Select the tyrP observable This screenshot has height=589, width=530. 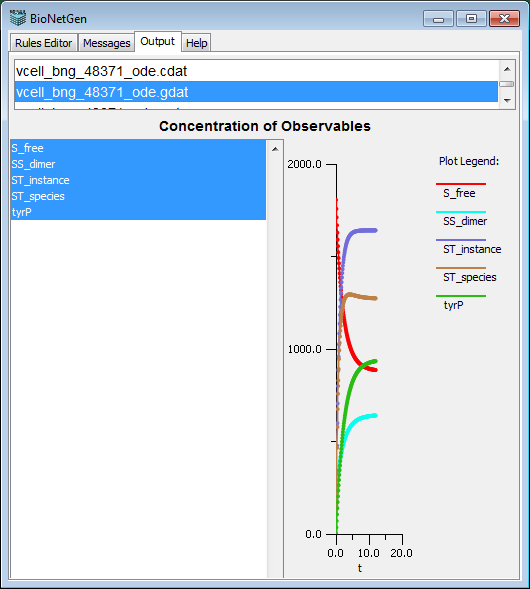pyautogui.click(x=139, y=212)
